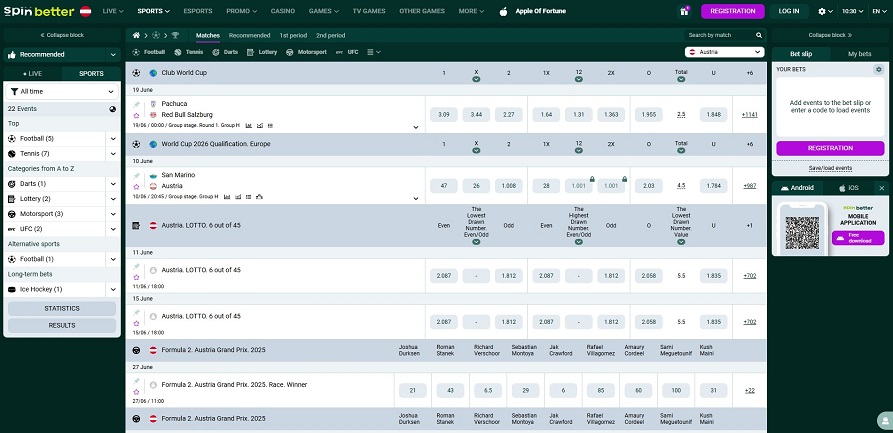The width and height of the screenshot is (893, 433).
Task: Expand Darts (1) category
Action: coord(113,184)
